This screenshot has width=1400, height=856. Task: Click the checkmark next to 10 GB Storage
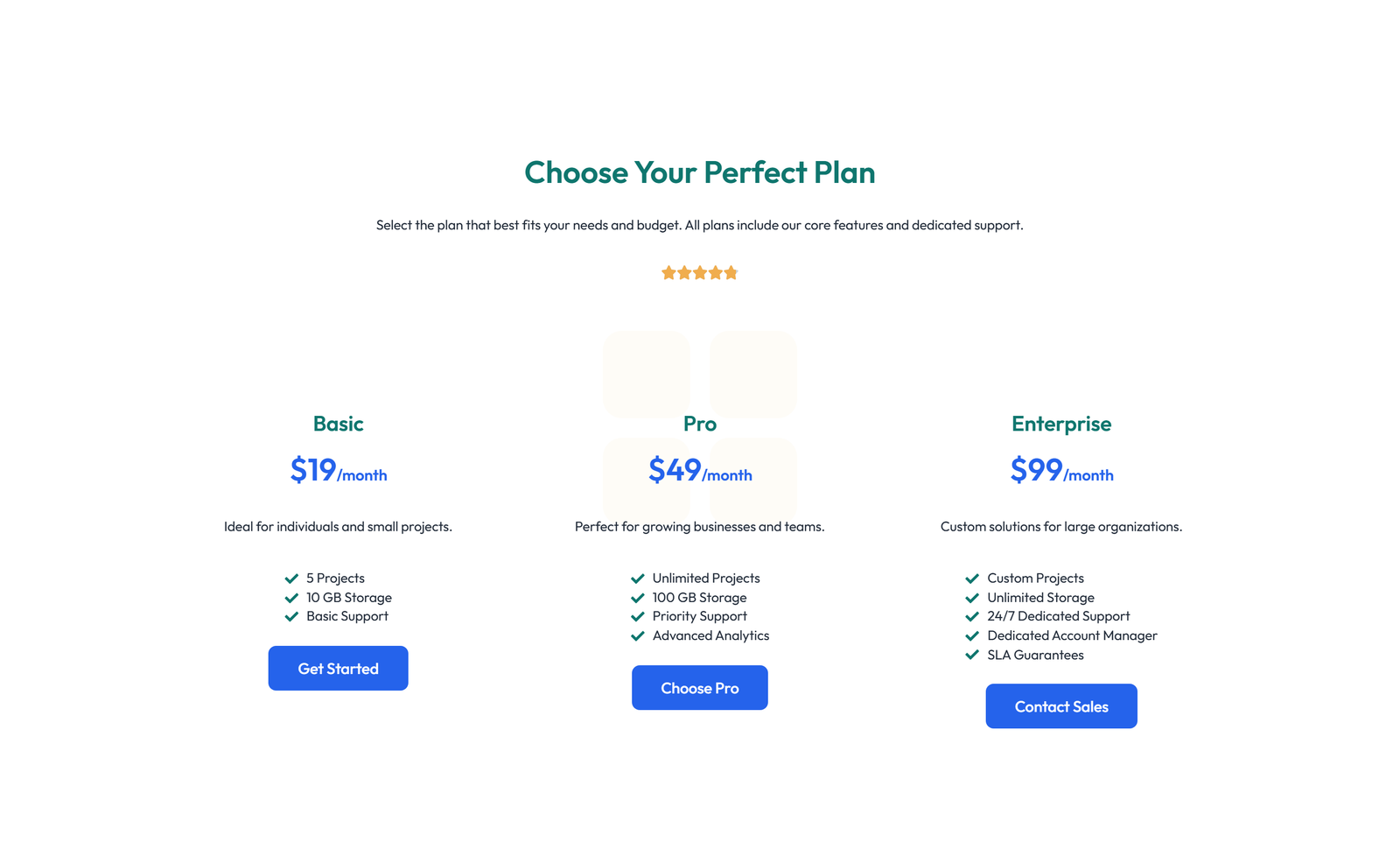[290, 597]
